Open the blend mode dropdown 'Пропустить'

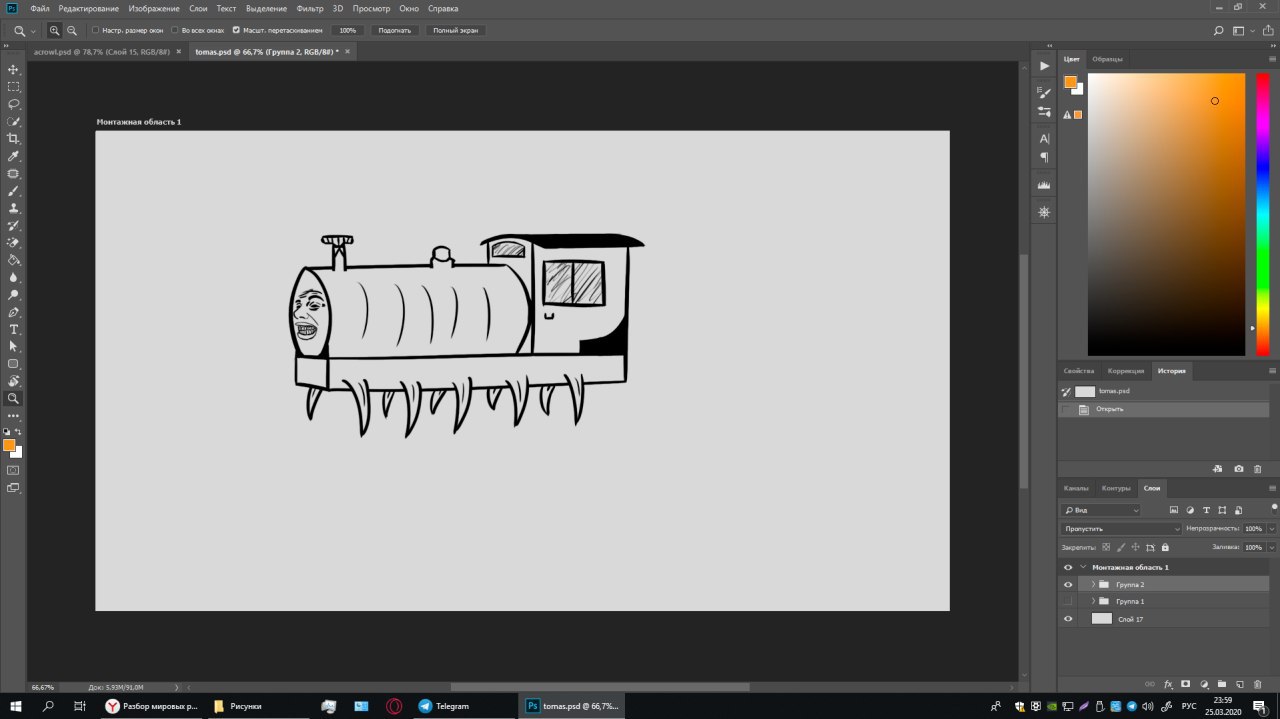click(x=1122, y=528)
